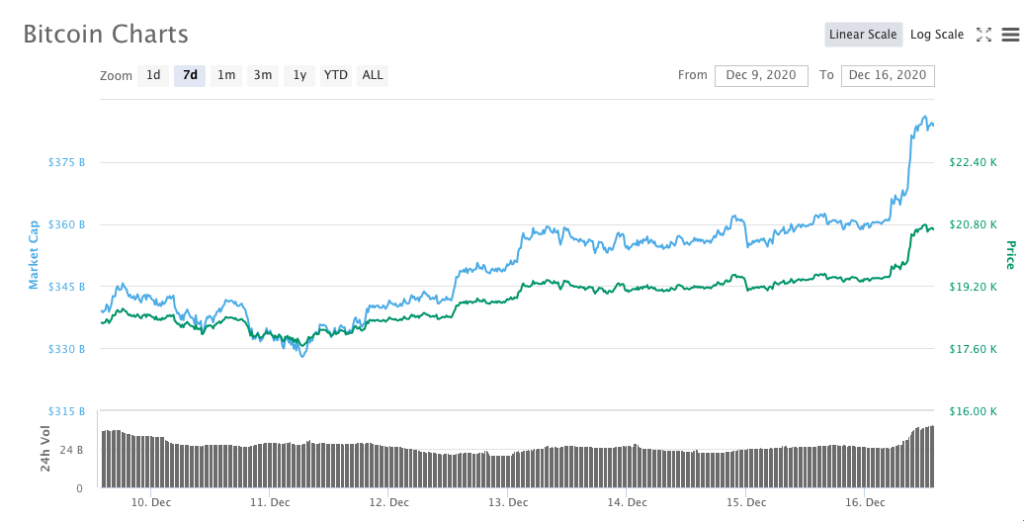1024x521 pixels.
Task: Click the $17.60 K price label
Action: pyautogui.click(x=972, y=349)
